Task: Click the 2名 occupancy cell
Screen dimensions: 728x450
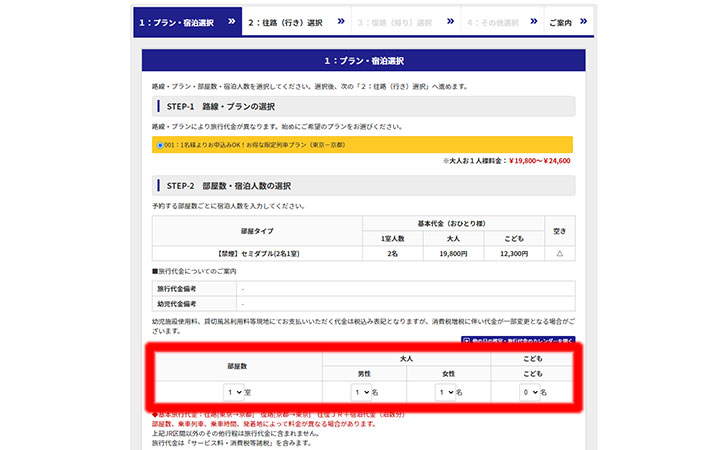Action: [393, 254]
